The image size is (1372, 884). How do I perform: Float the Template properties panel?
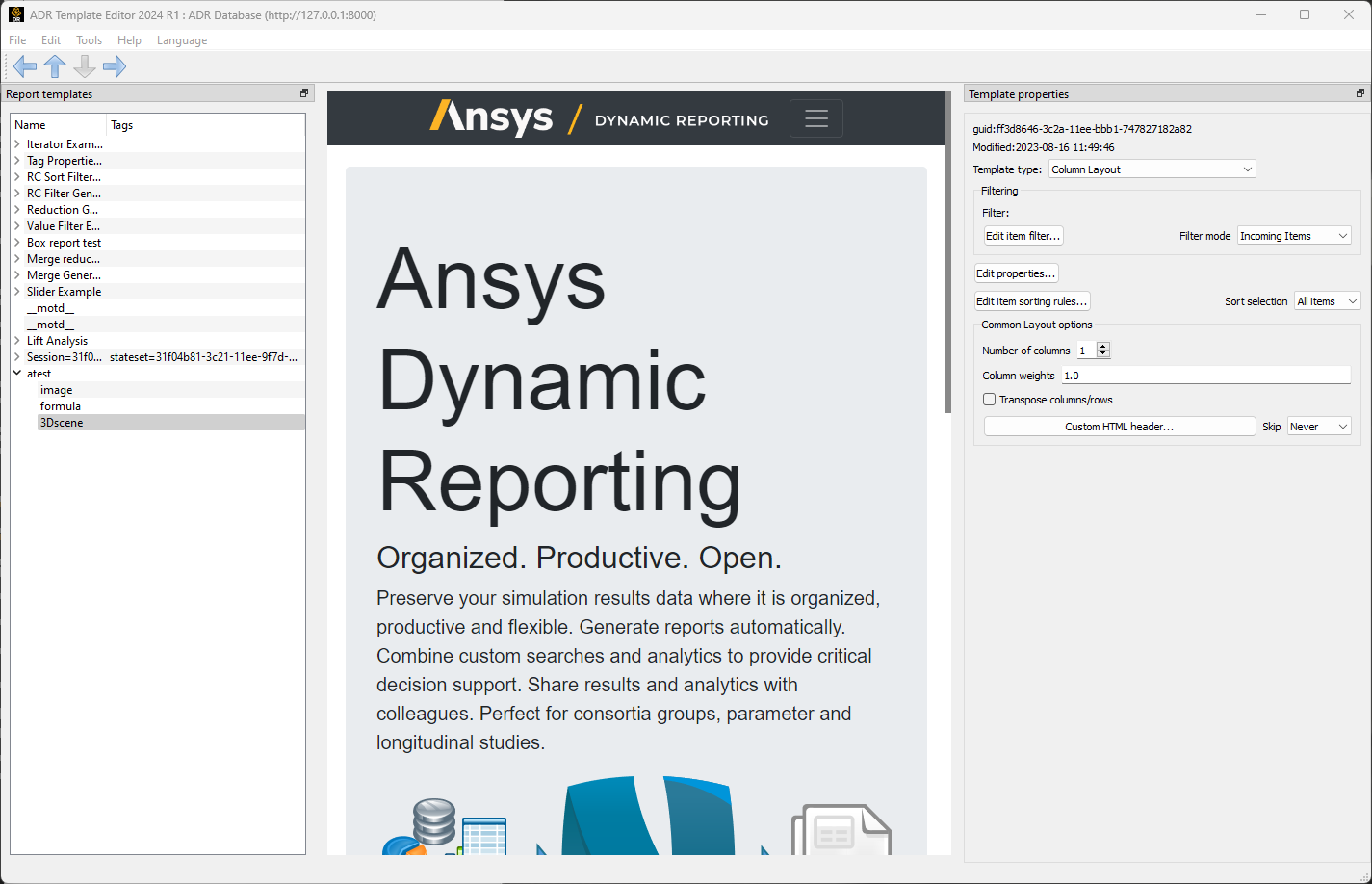click(1360, 93)
